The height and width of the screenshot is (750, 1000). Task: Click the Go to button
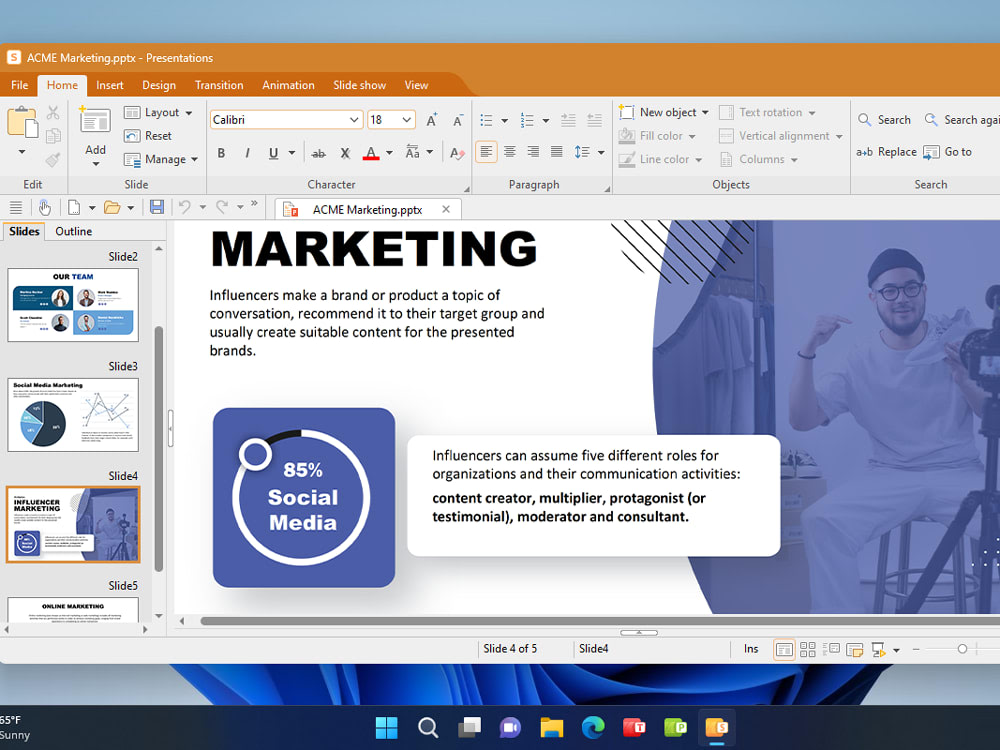(948, 152)
